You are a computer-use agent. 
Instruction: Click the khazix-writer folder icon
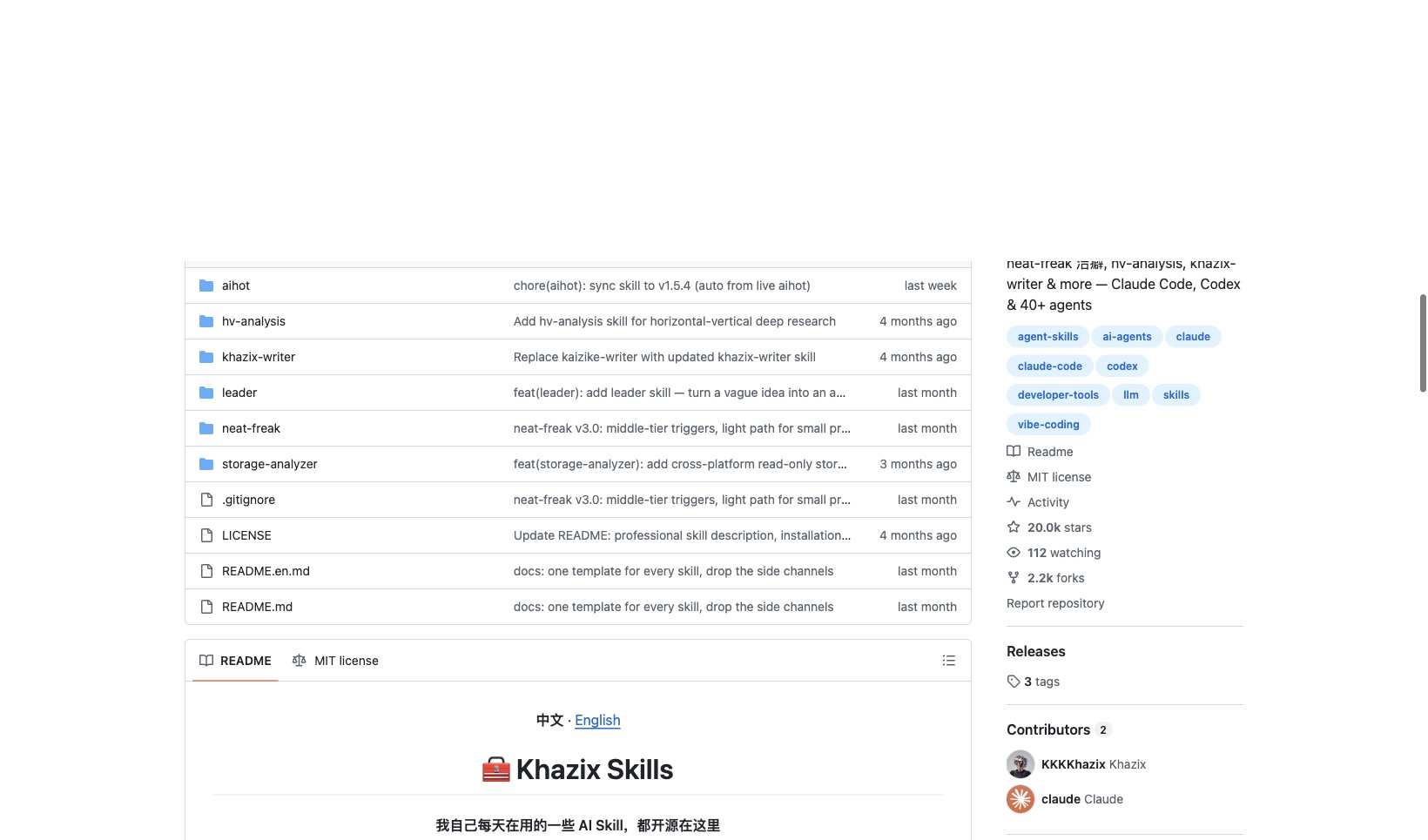point(206,357)
